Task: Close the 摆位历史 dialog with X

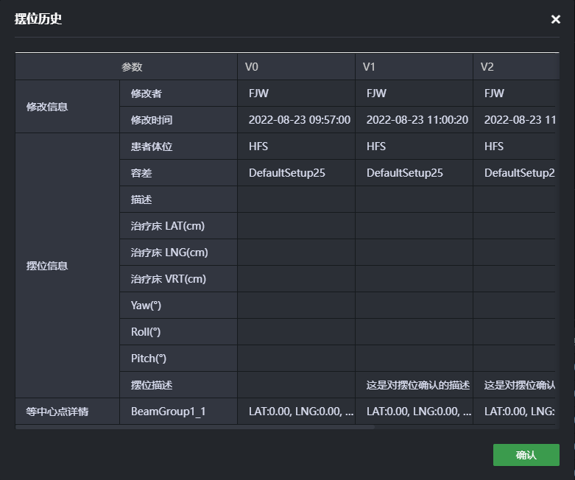Action: 556,19
